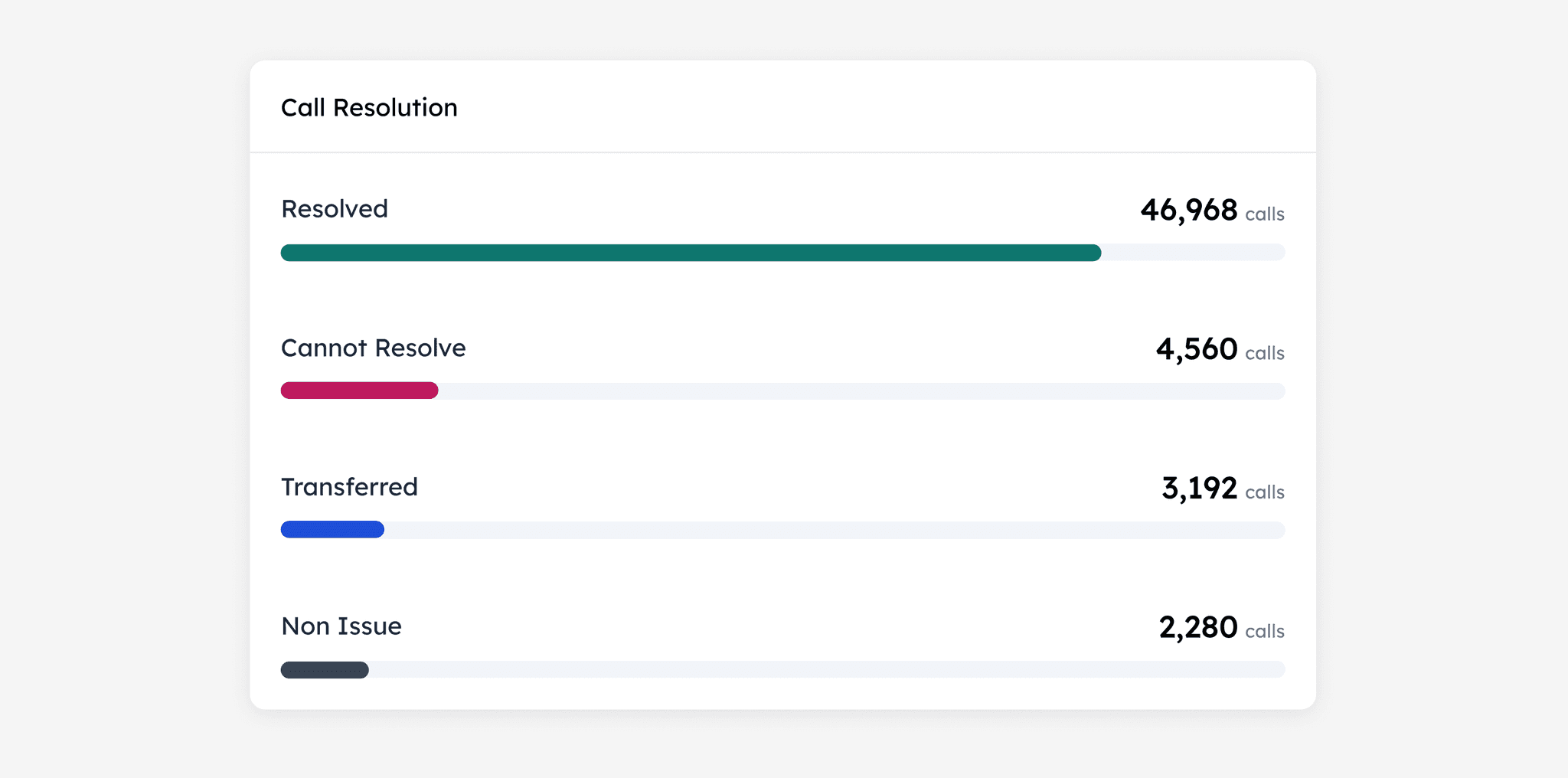Click the "calls" unit beside 46,968
Viewport: 1568px width, 778px height.
1265,214
